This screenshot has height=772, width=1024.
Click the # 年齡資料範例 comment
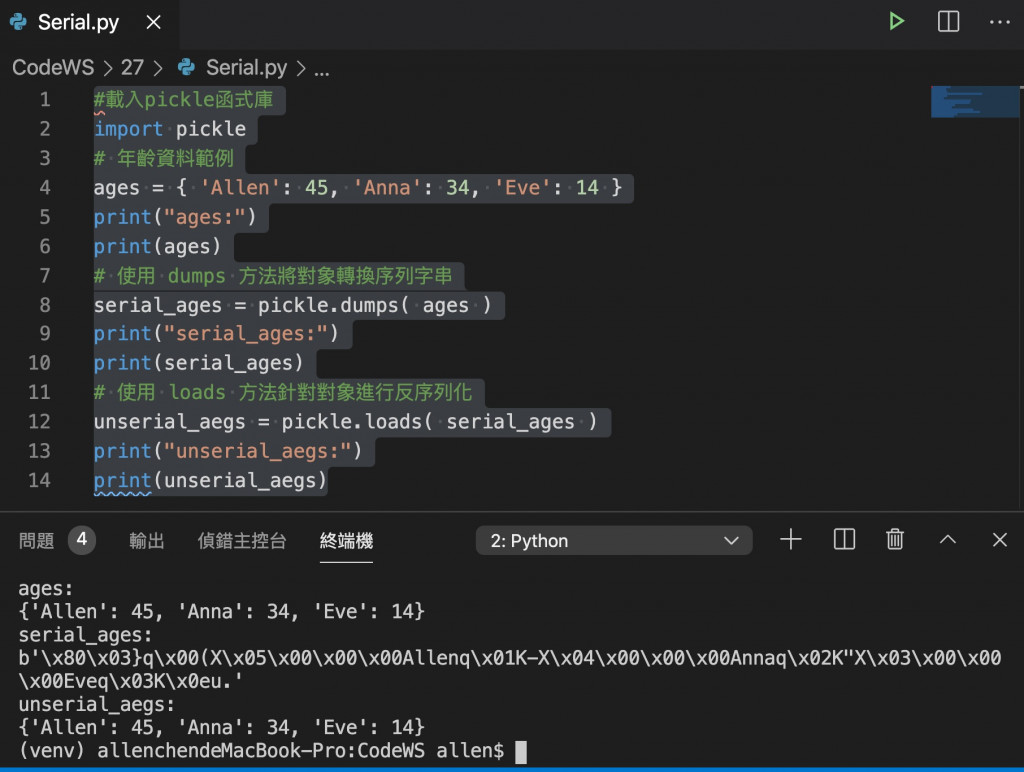coord(163,158)
